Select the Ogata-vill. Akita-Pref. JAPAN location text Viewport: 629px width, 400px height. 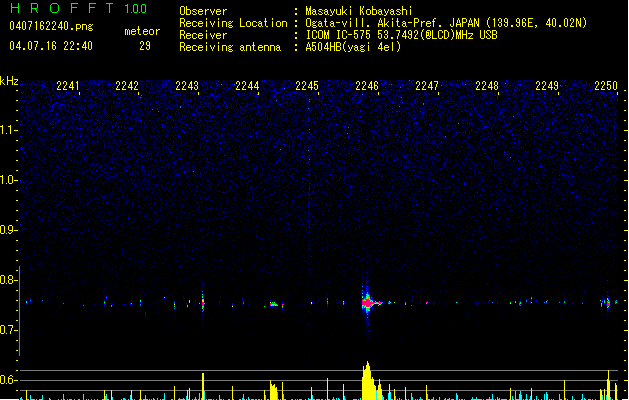[446, 23]
